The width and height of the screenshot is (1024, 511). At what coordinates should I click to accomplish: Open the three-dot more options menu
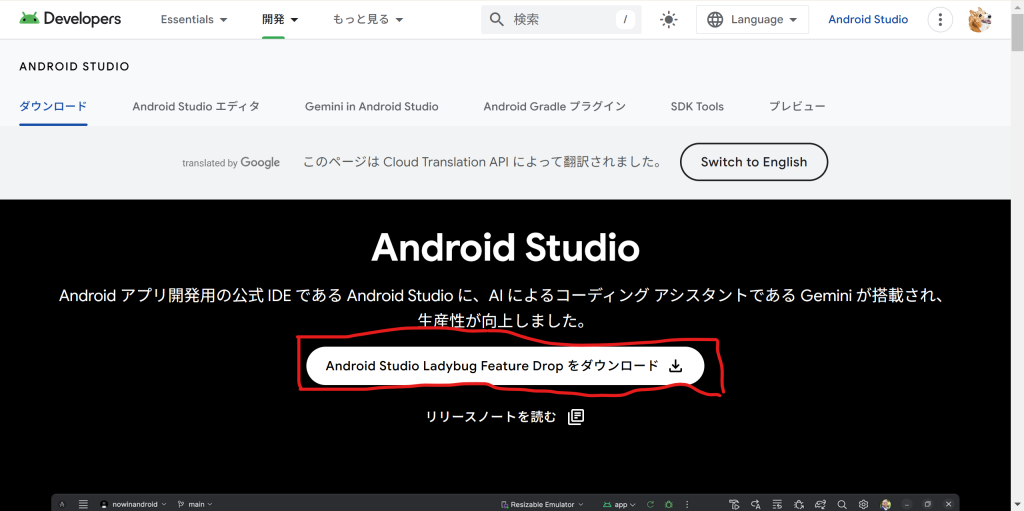pos(940,19)
